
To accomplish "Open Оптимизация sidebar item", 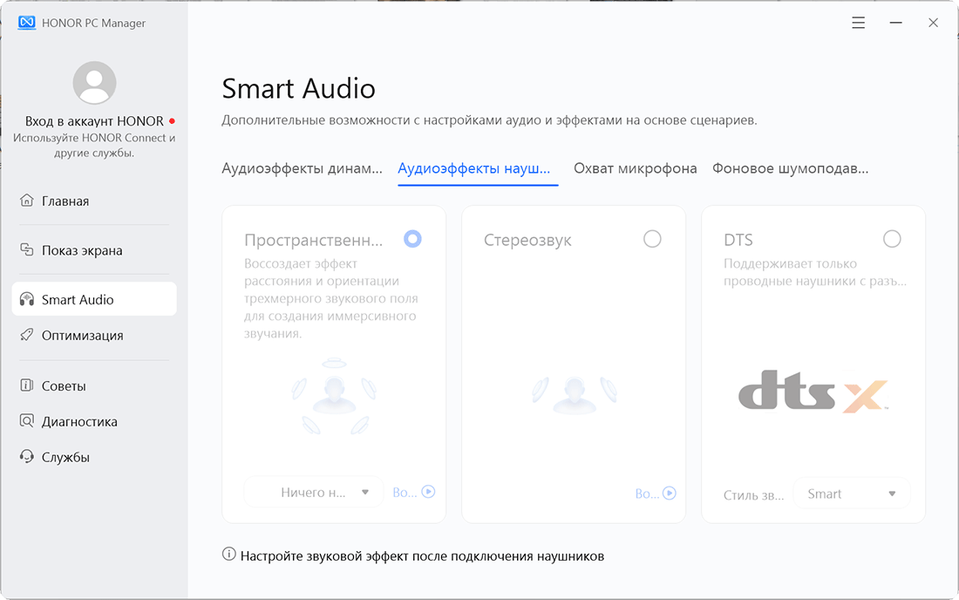I will coord(94,335).
